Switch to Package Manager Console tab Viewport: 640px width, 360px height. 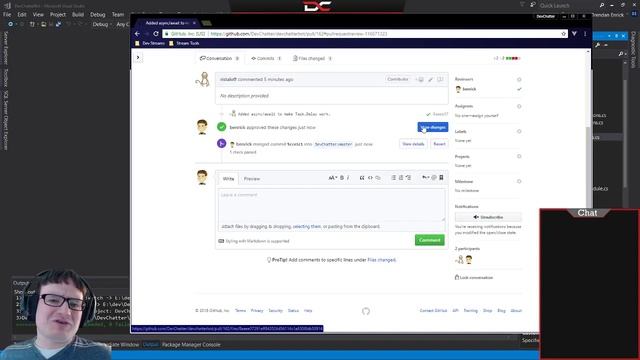click(x=191, y=345)
